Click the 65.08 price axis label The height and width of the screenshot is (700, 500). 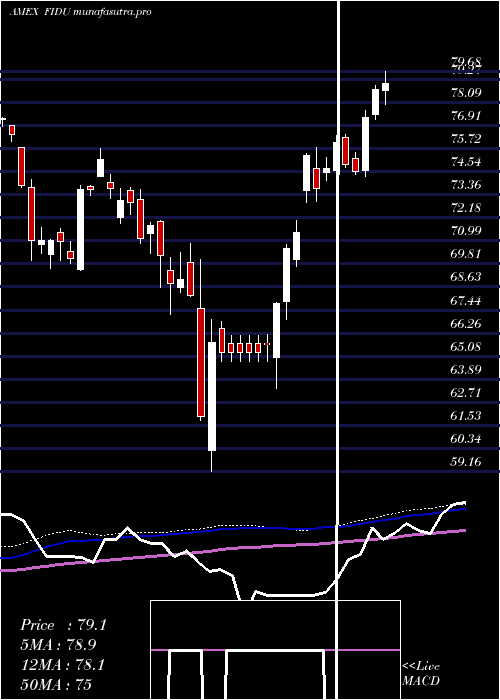tap(466, 347)
